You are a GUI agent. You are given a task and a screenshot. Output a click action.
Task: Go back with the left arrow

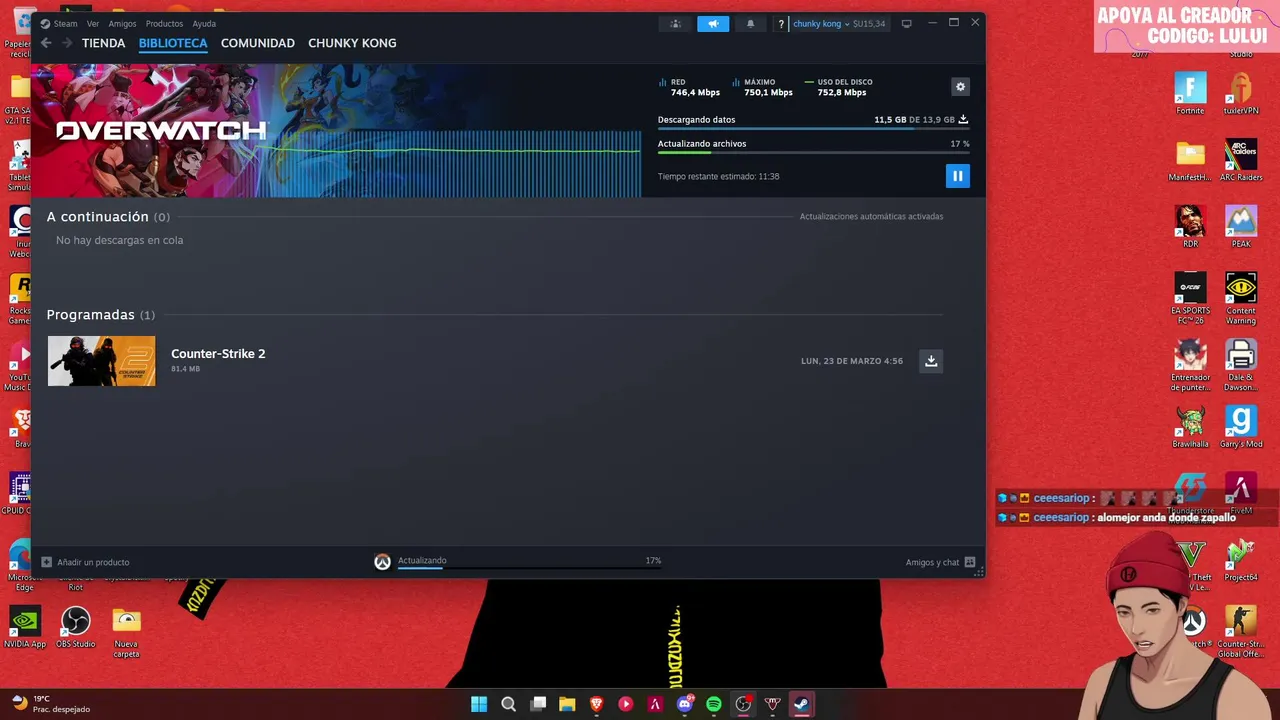46,43
